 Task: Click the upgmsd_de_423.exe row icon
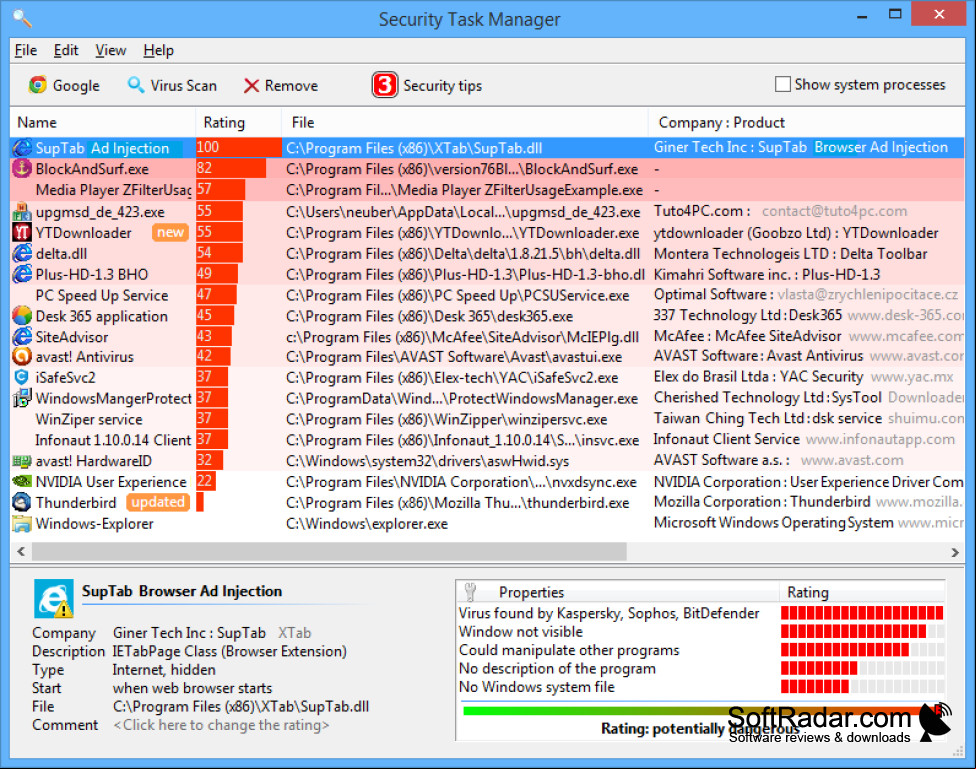coord(22,212)
